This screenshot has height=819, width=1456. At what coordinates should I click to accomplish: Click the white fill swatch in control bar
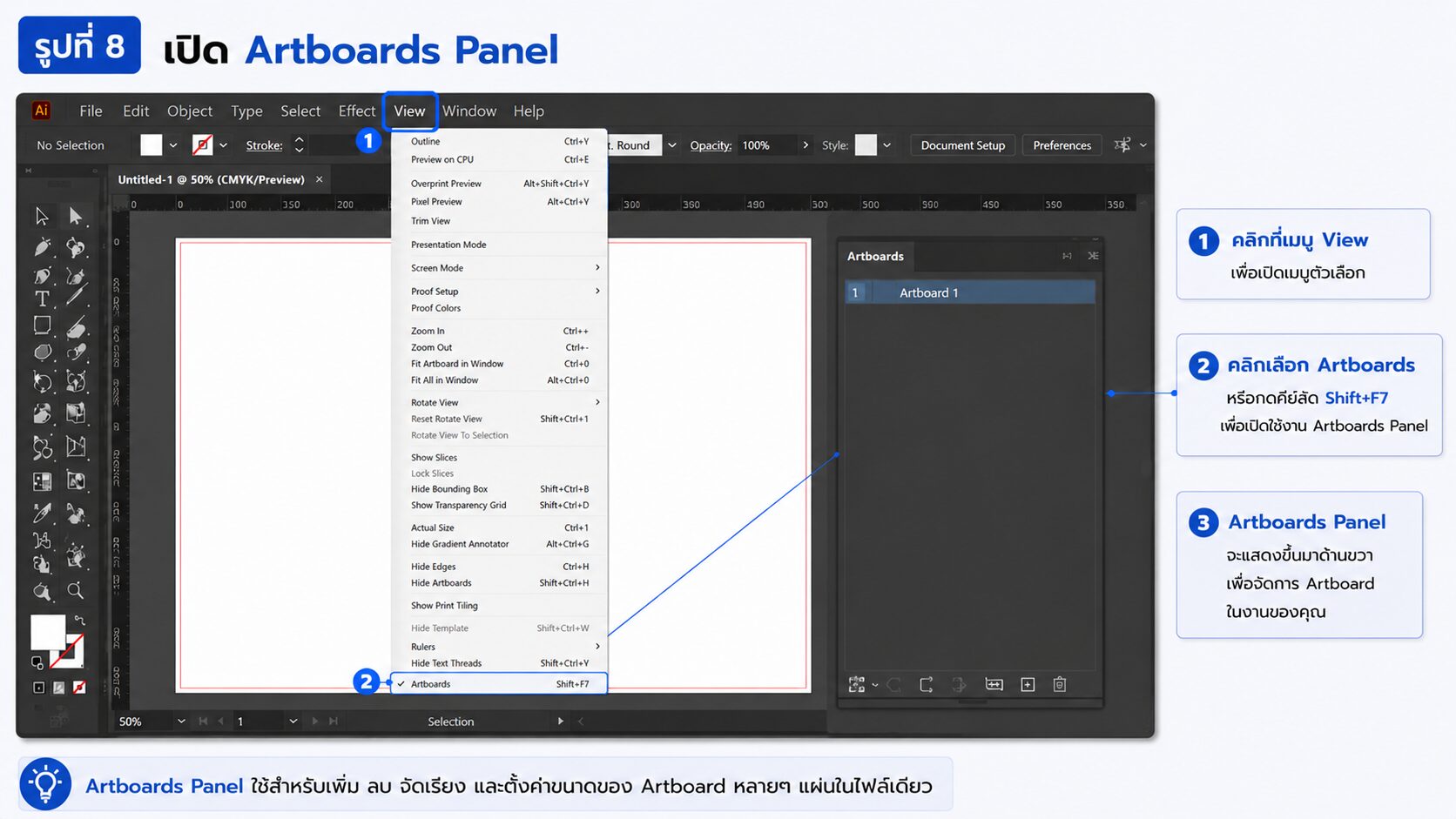[152, 144]
